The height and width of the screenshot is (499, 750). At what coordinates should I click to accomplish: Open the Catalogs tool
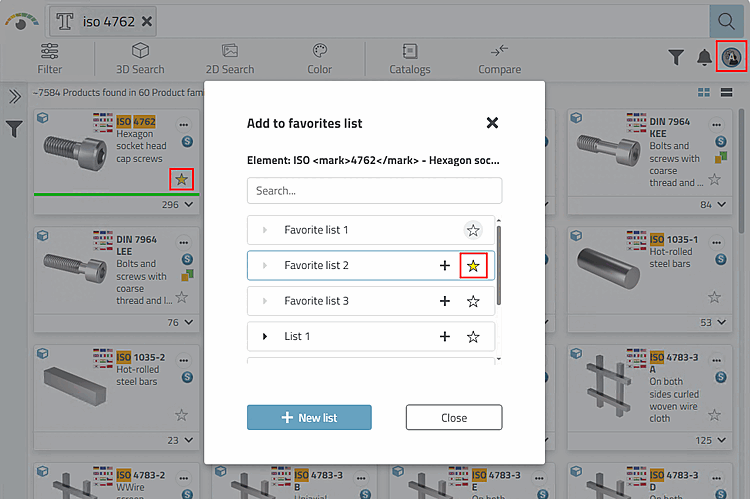point(410,58)
